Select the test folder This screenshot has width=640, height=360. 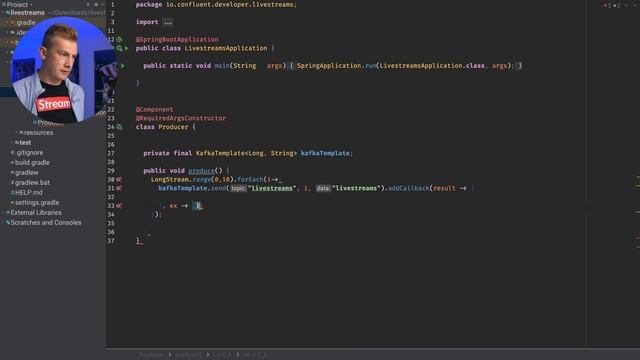click(25, 142)
